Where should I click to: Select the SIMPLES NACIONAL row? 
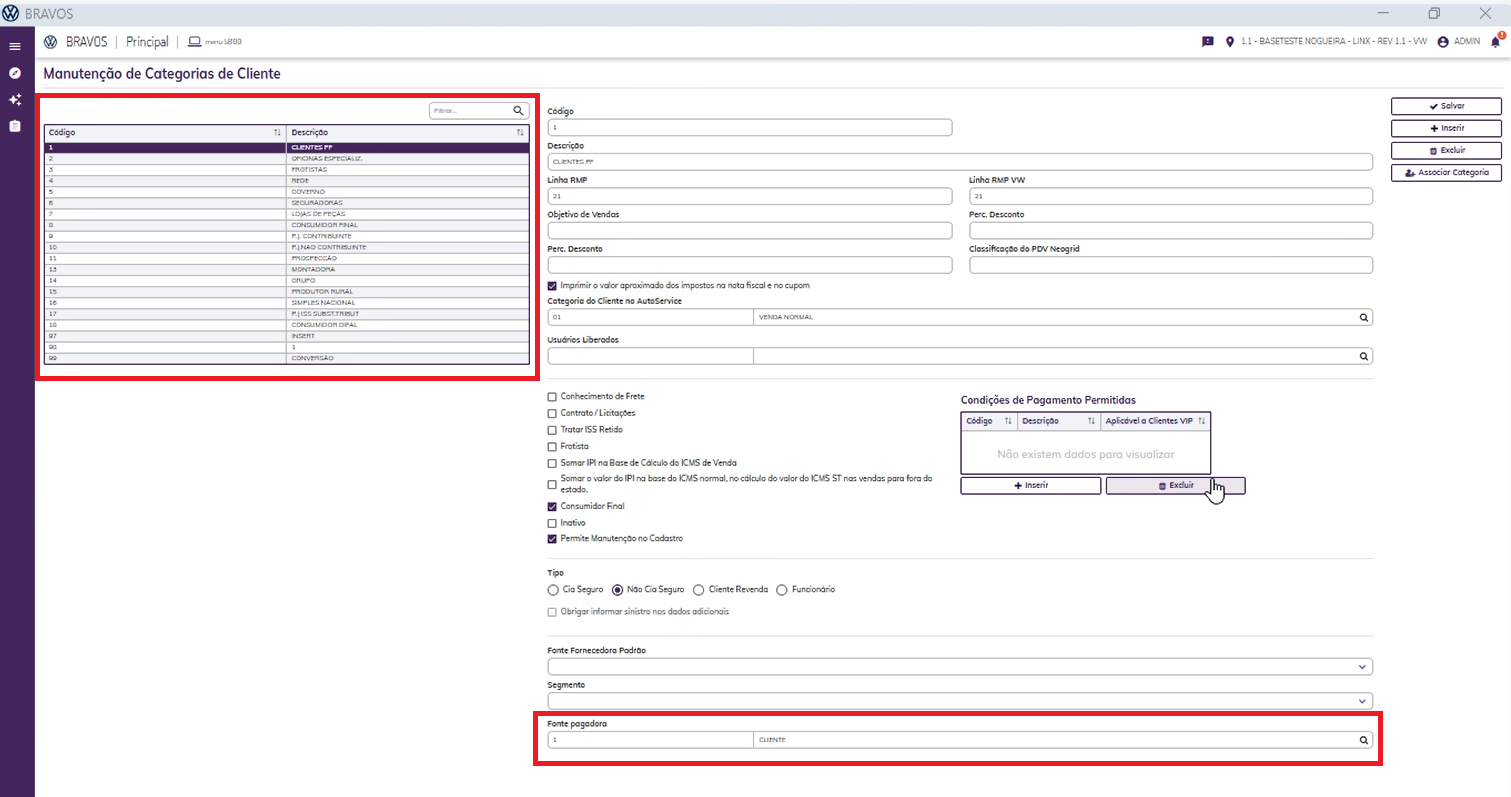point(286,302)
